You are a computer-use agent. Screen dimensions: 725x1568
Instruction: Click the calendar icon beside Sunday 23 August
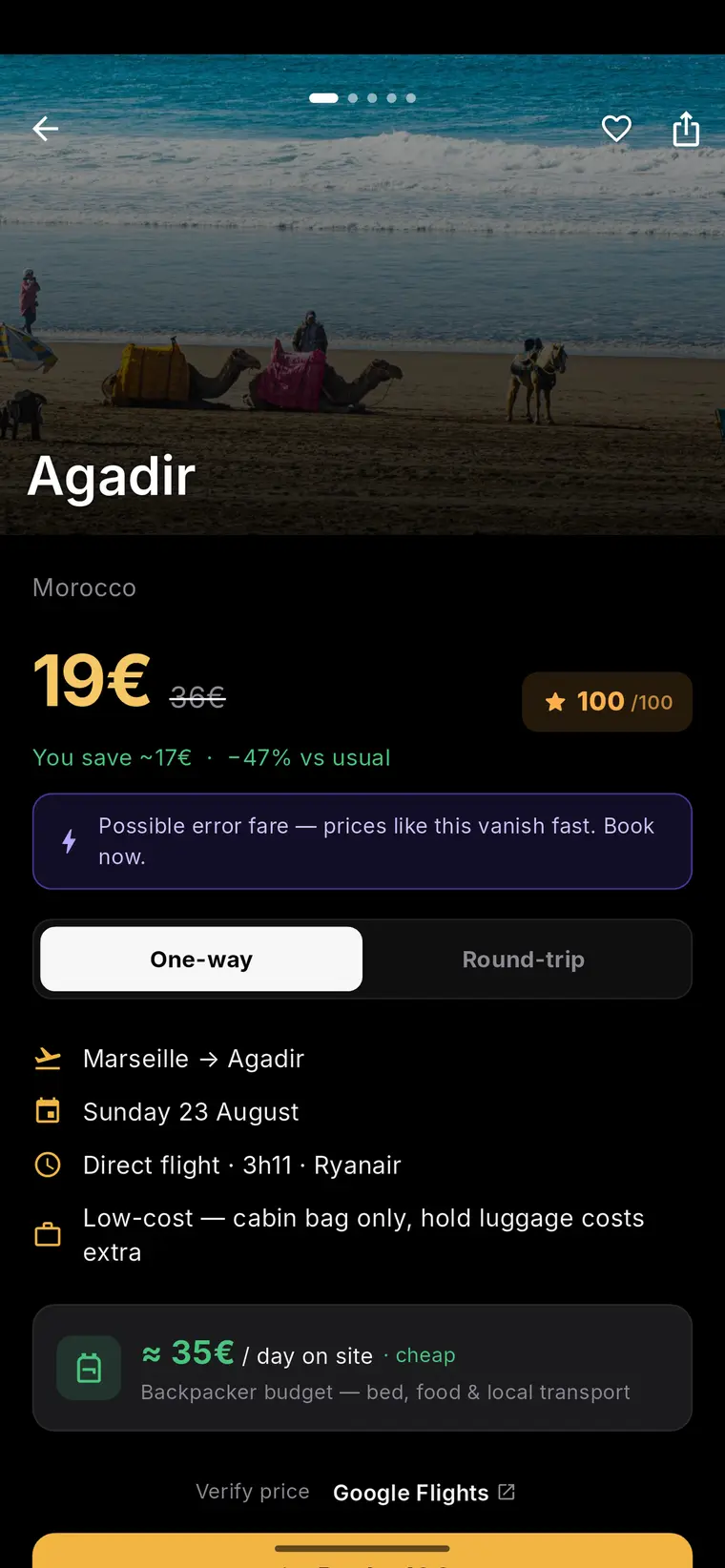[x=48, y=1111]
